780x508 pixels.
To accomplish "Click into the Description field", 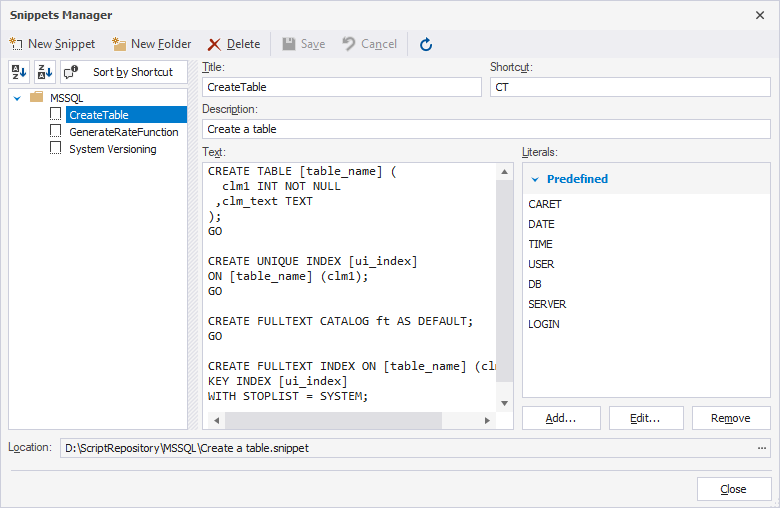I will [486, 129].
